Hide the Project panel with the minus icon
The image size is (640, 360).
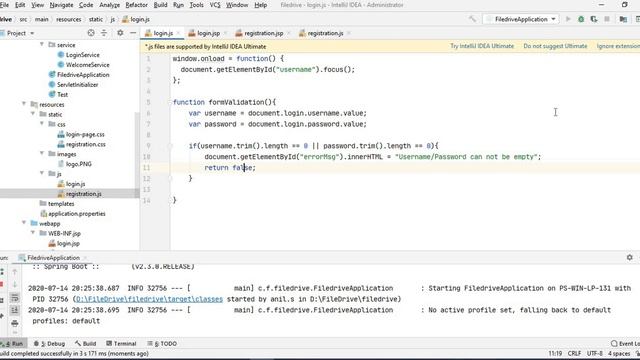coord(133,33)
